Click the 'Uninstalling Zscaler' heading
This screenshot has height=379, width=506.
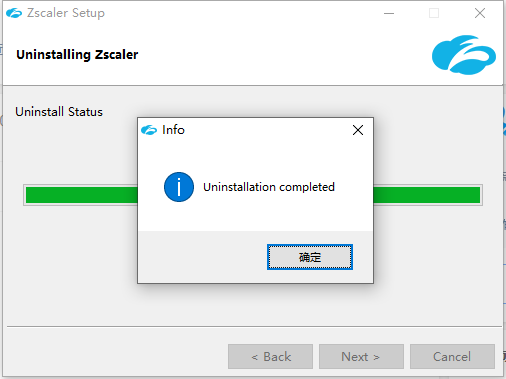click(77, 55)
